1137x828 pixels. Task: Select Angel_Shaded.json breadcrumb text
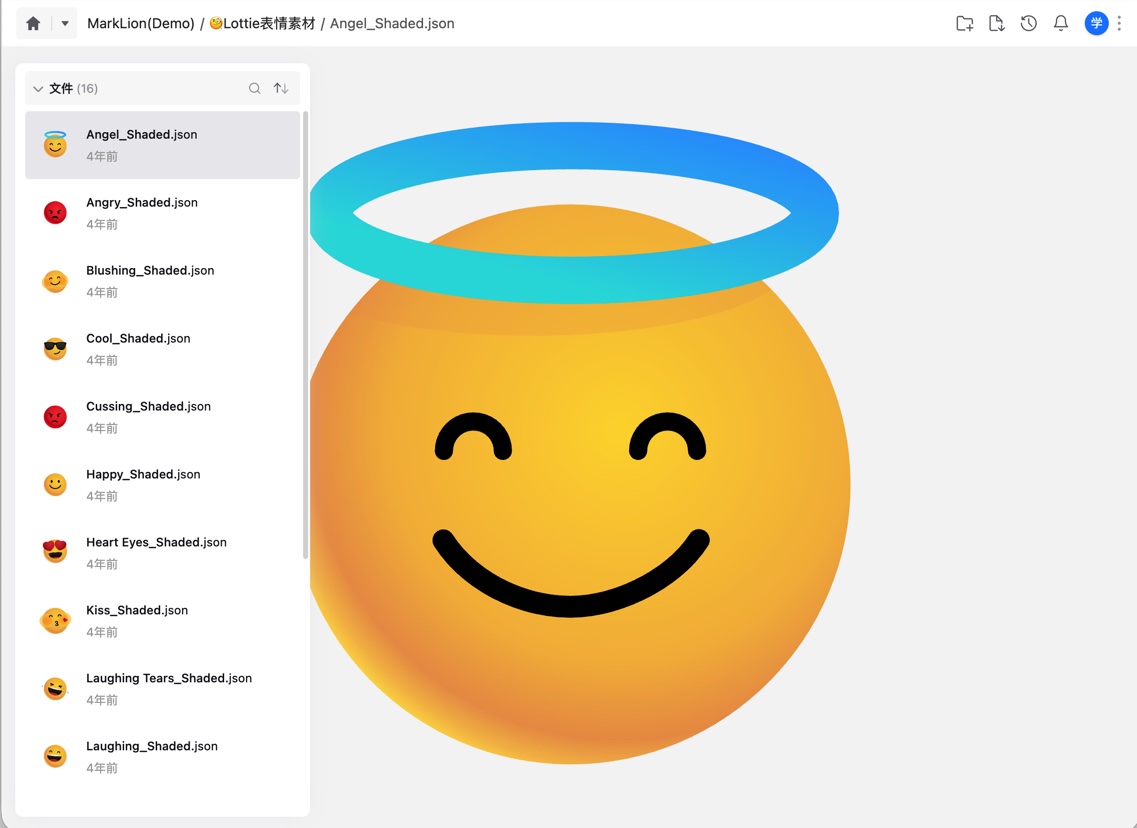pos(392,23)
